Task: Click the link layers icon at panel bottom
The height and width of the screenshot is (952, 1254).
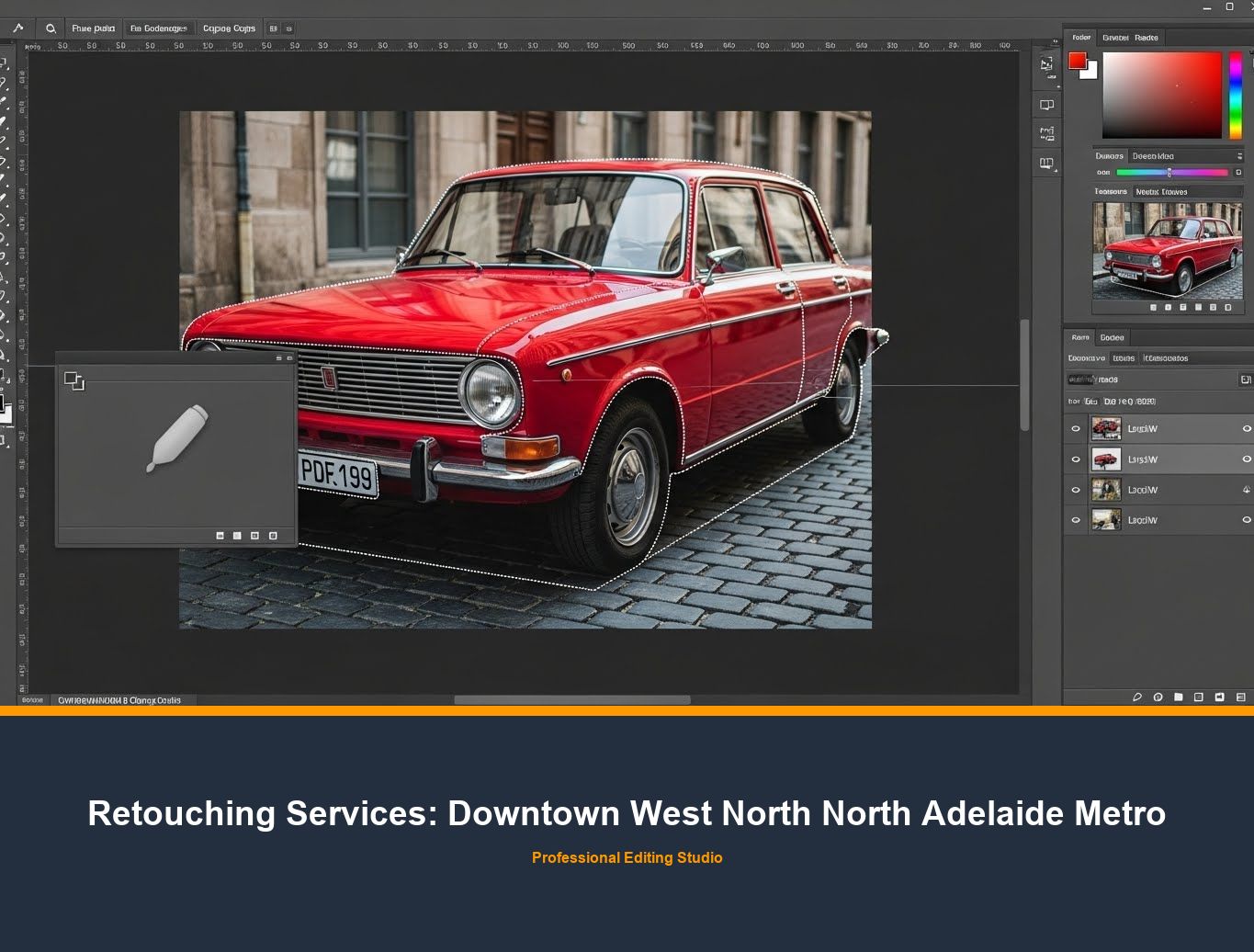Action: point(1137,697)
